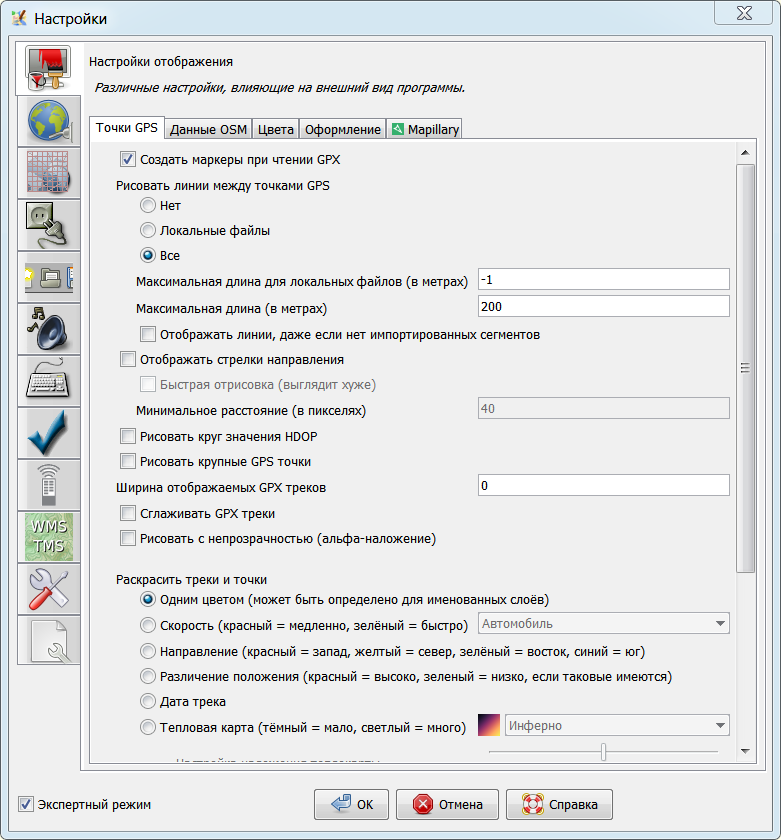Open keyboard shortcuts settings icon
This screenshot has height=840, width=781.
48,382
